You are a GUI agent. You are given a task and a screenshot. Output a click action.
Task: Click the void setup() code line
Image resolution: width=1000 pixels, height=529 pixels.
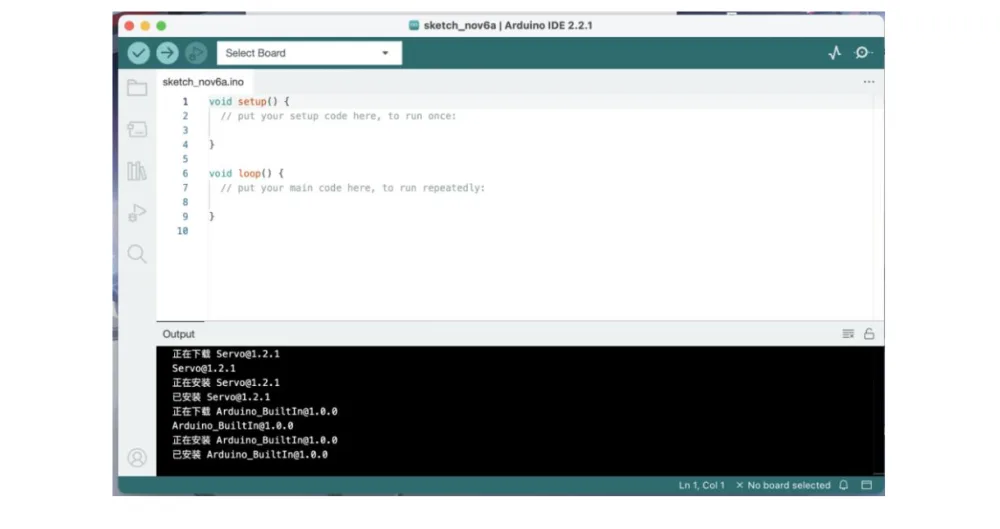point(249,101)
